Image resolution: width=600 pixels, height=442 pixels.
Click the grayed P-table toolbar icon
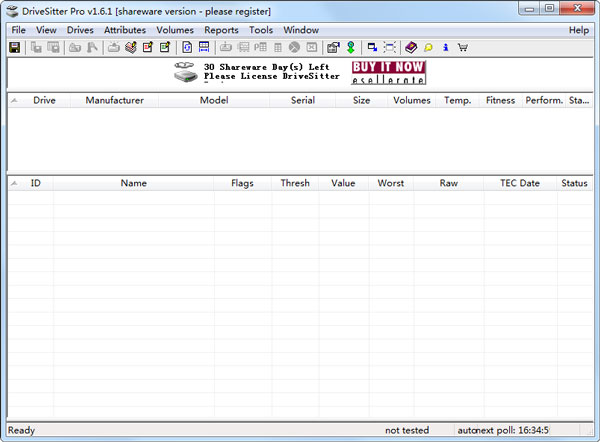coord(260,47)
